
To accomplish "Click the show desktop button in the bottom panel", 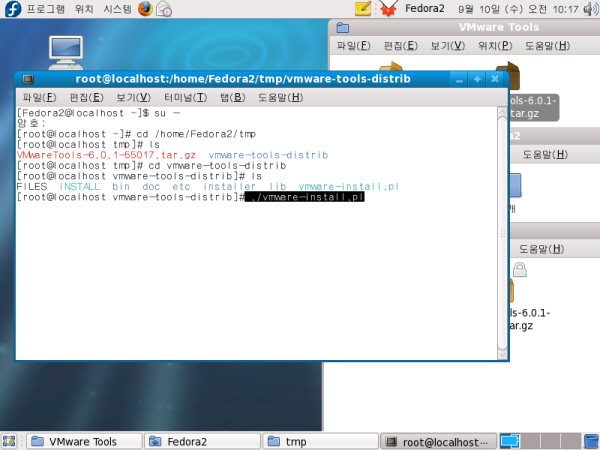I will (10, 441).
